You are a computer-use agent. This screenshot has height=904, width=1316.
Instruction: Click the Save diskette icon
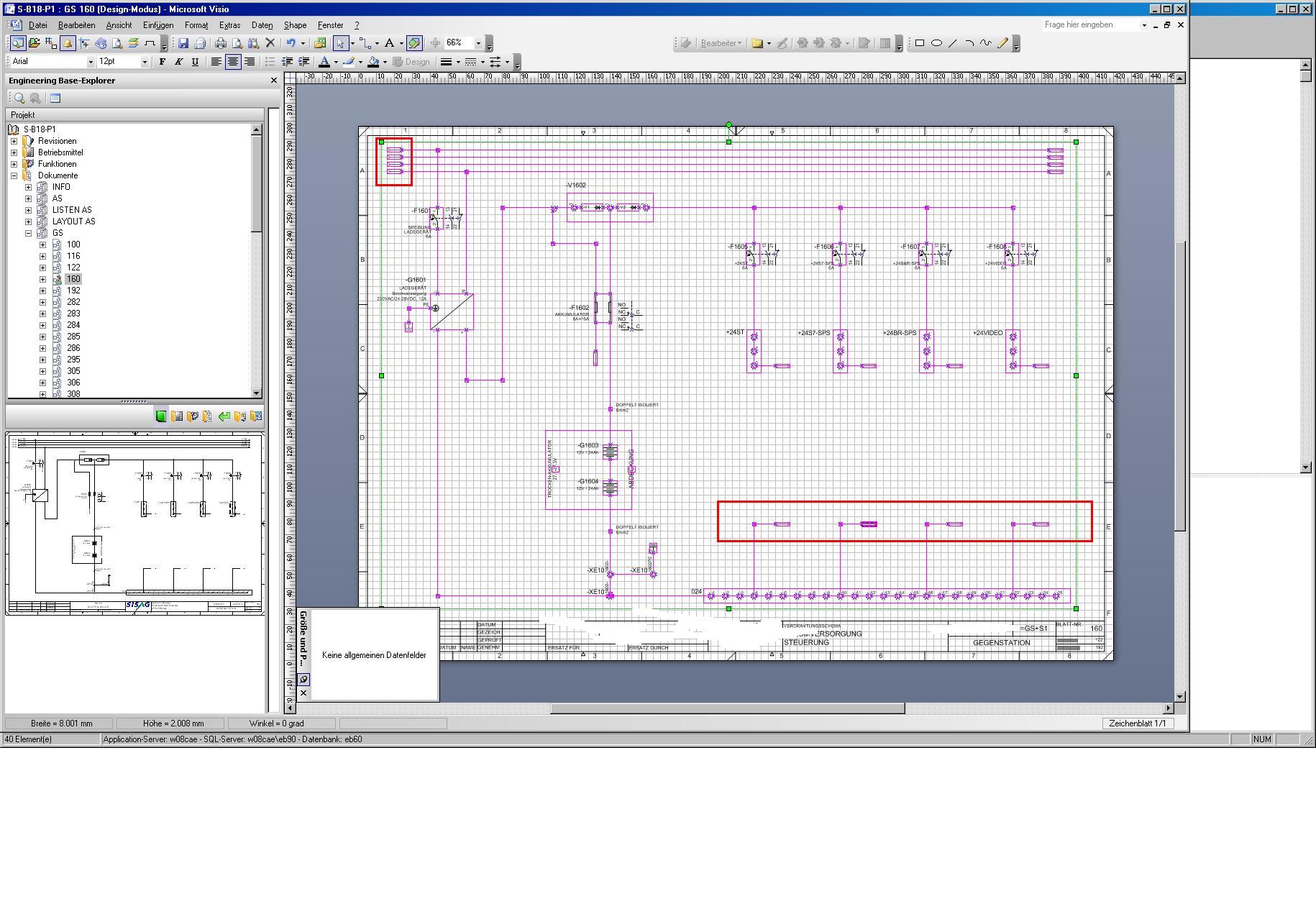pyautogui.click(x=183, y=43)
